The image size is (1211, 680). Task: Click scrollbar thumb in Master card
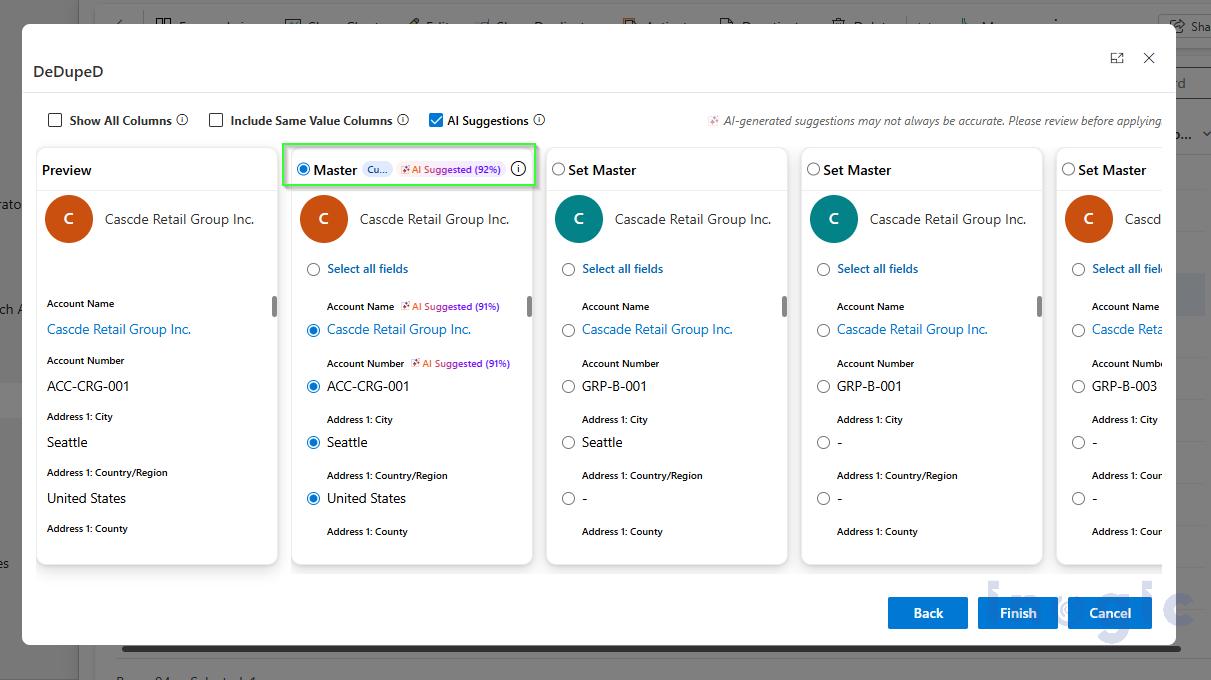(529, 307)
